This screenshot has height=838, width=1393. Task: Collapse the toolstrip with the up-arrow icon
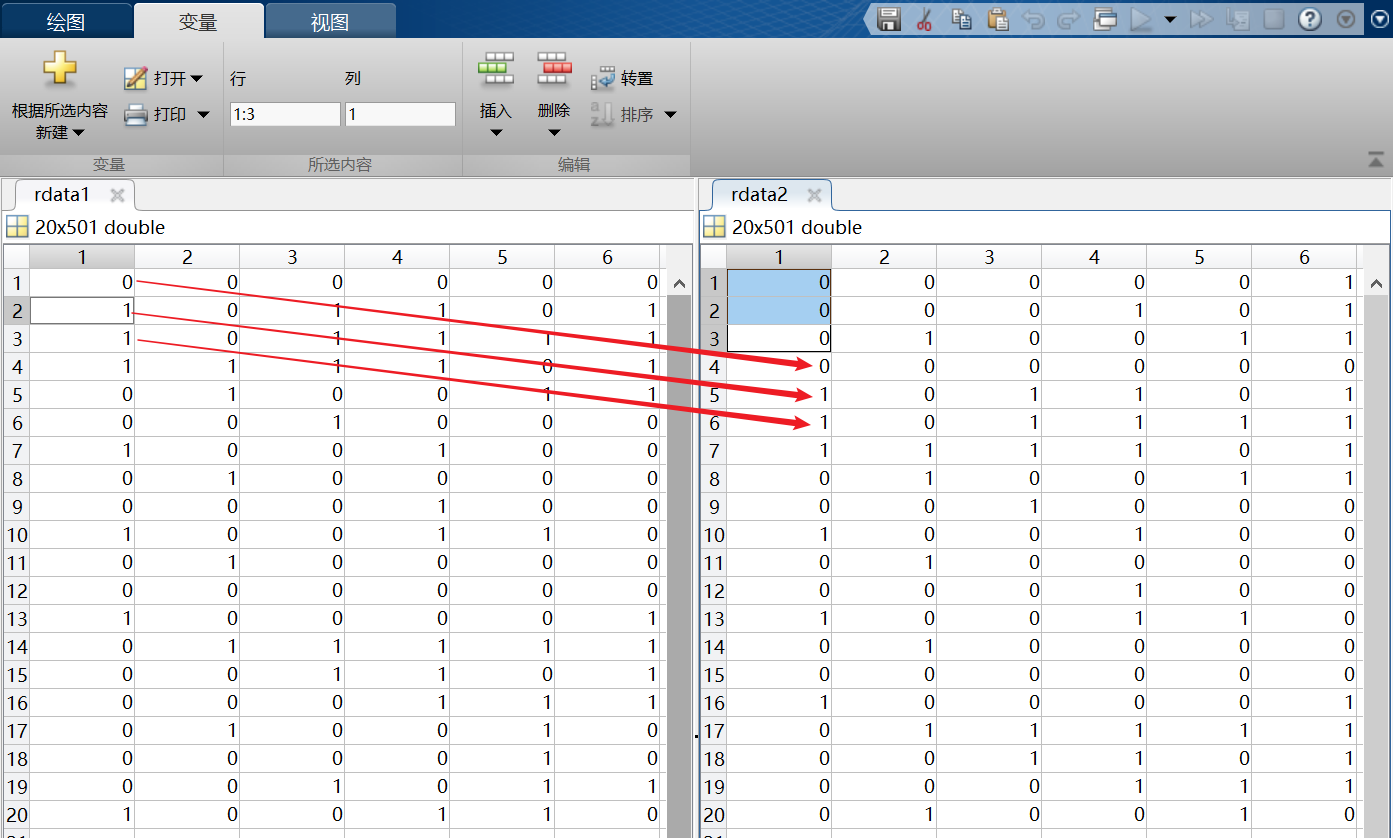click(x=1376, y=159)
